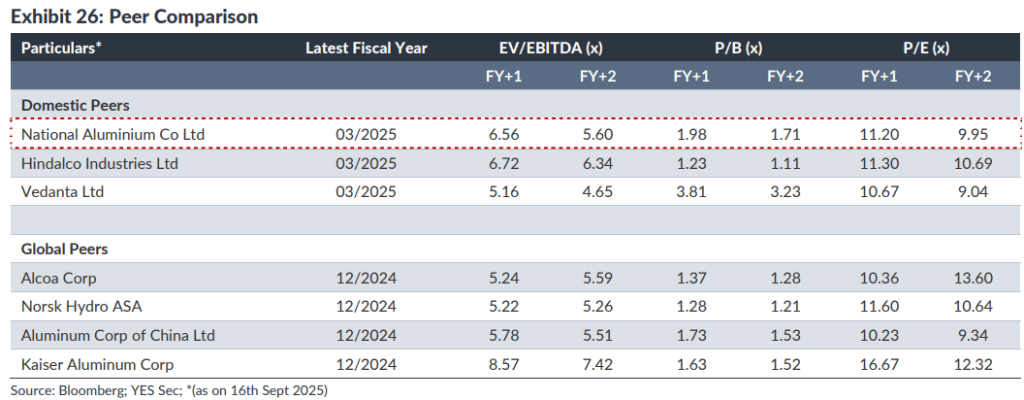Select Kaiser Aluminum P/E value 16.67
Viewport: 1024px width, 400px height.
point(878,364)
